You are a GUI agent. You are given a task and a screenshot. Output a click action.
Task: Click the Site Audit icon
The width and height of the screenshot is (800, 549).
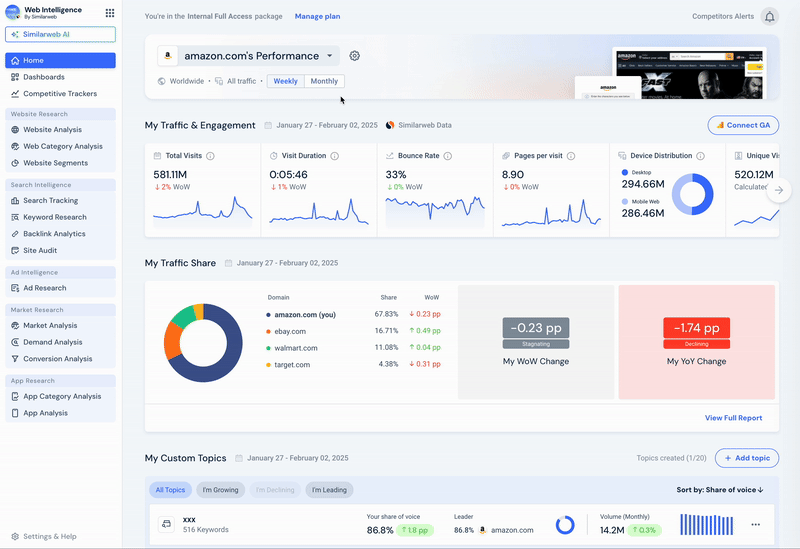click(15, 251)
